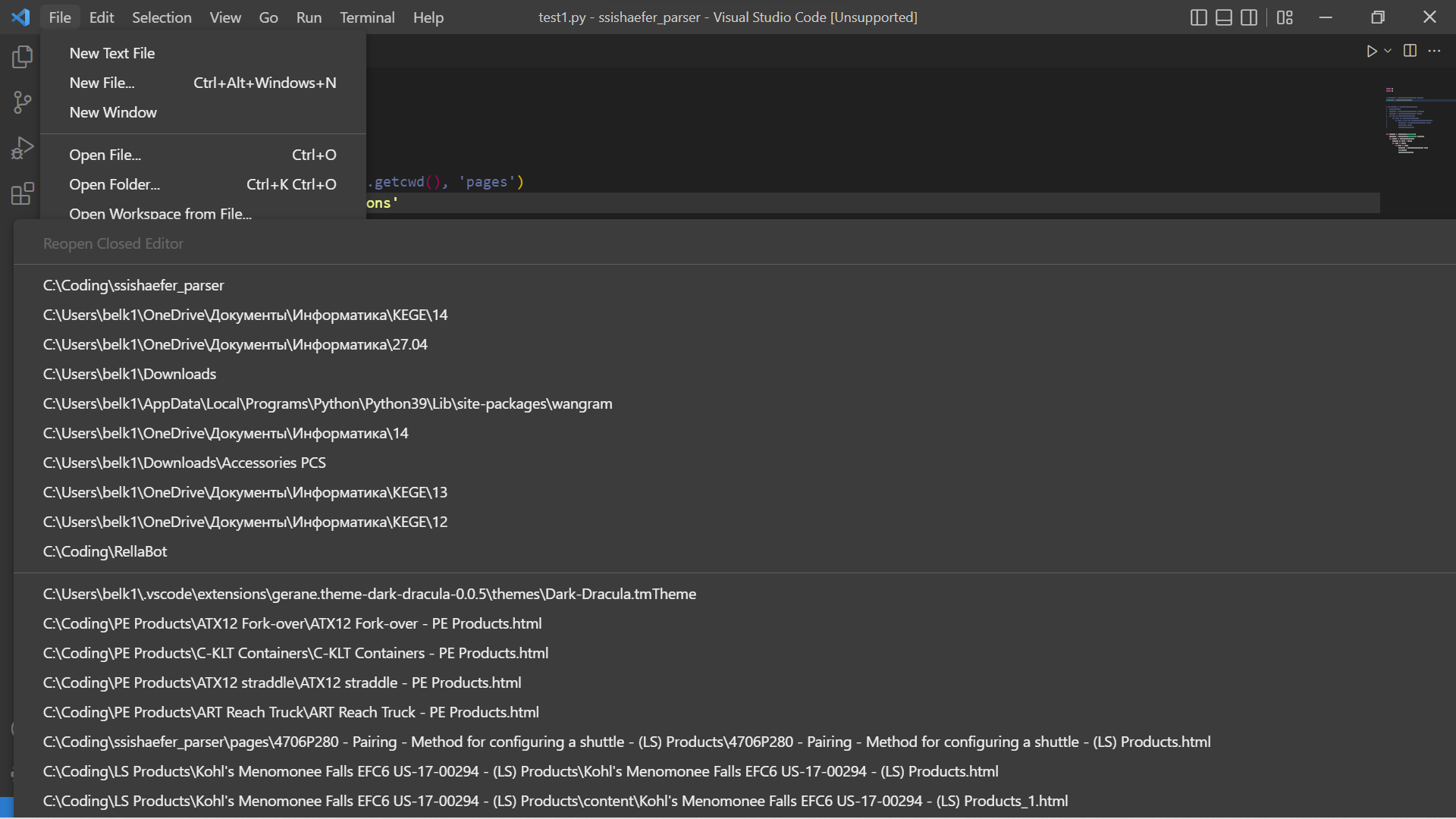Open recent folder Информатика\KEGE\14

point(734,315)
